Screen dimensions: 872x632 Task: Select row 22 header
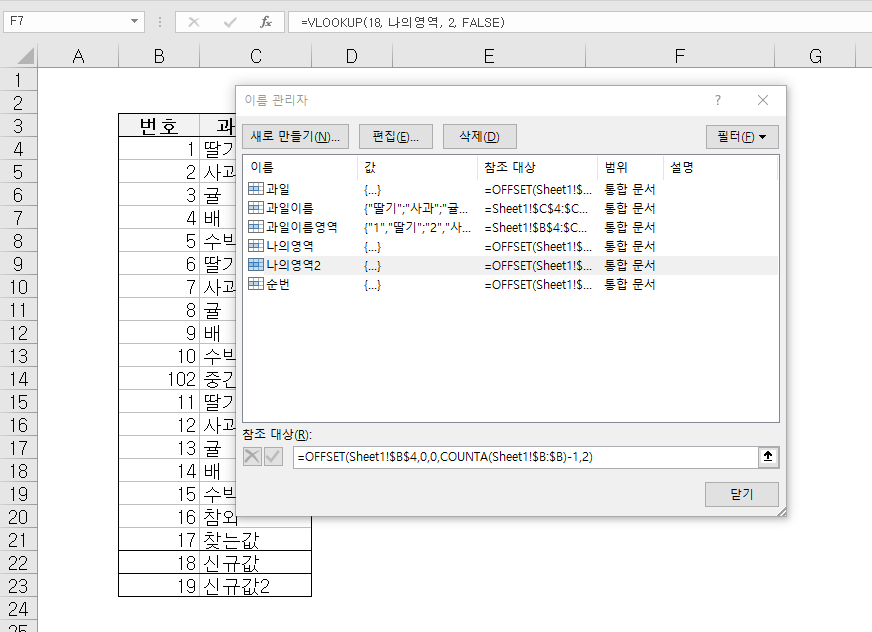point(18,563)
